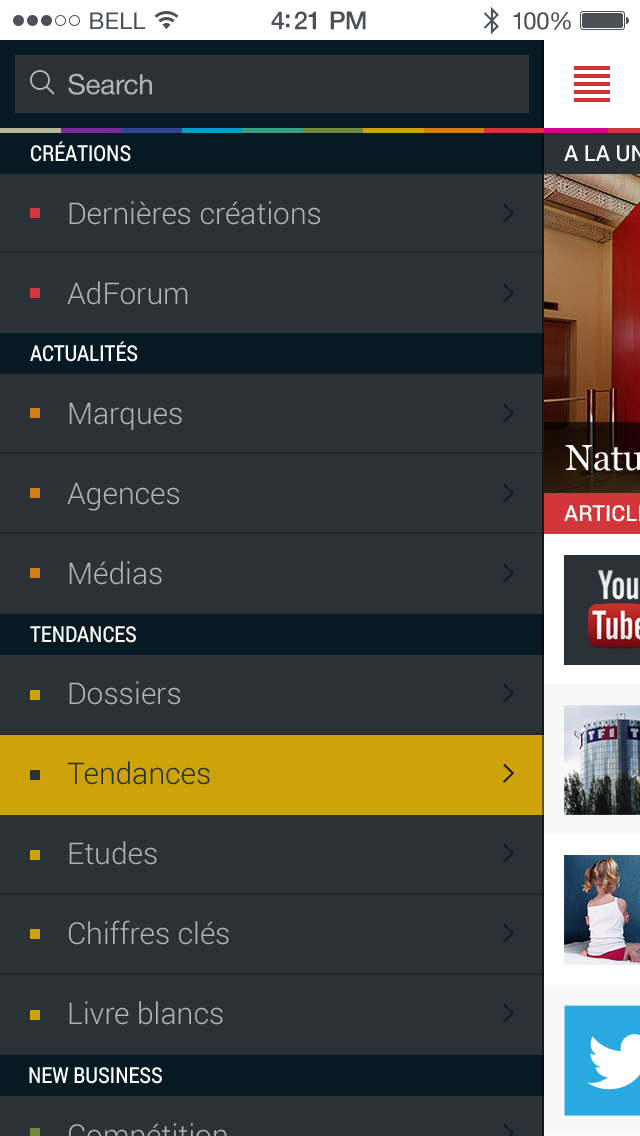
Task: Tap the Bluetooth status icon
Action: coord(491,20)
